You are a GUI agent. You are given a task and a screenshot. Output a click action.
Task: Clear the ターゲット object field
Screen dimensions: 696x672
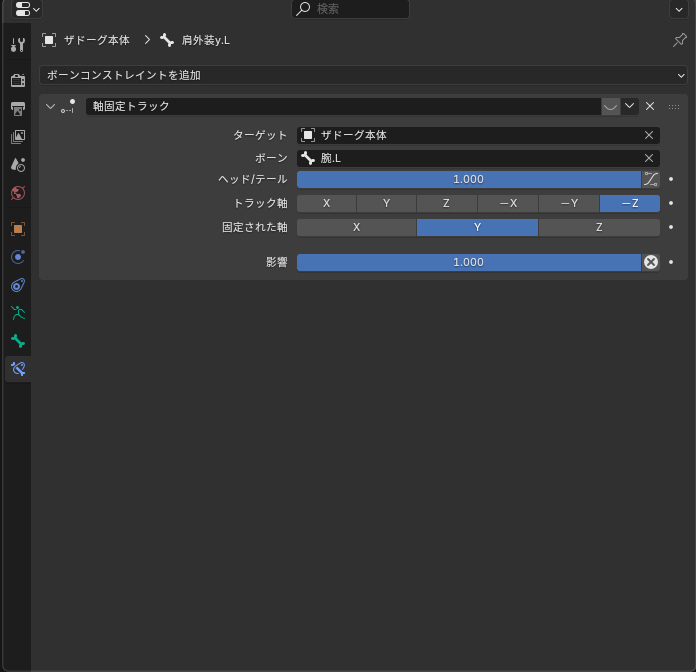(x=649, y=135)
